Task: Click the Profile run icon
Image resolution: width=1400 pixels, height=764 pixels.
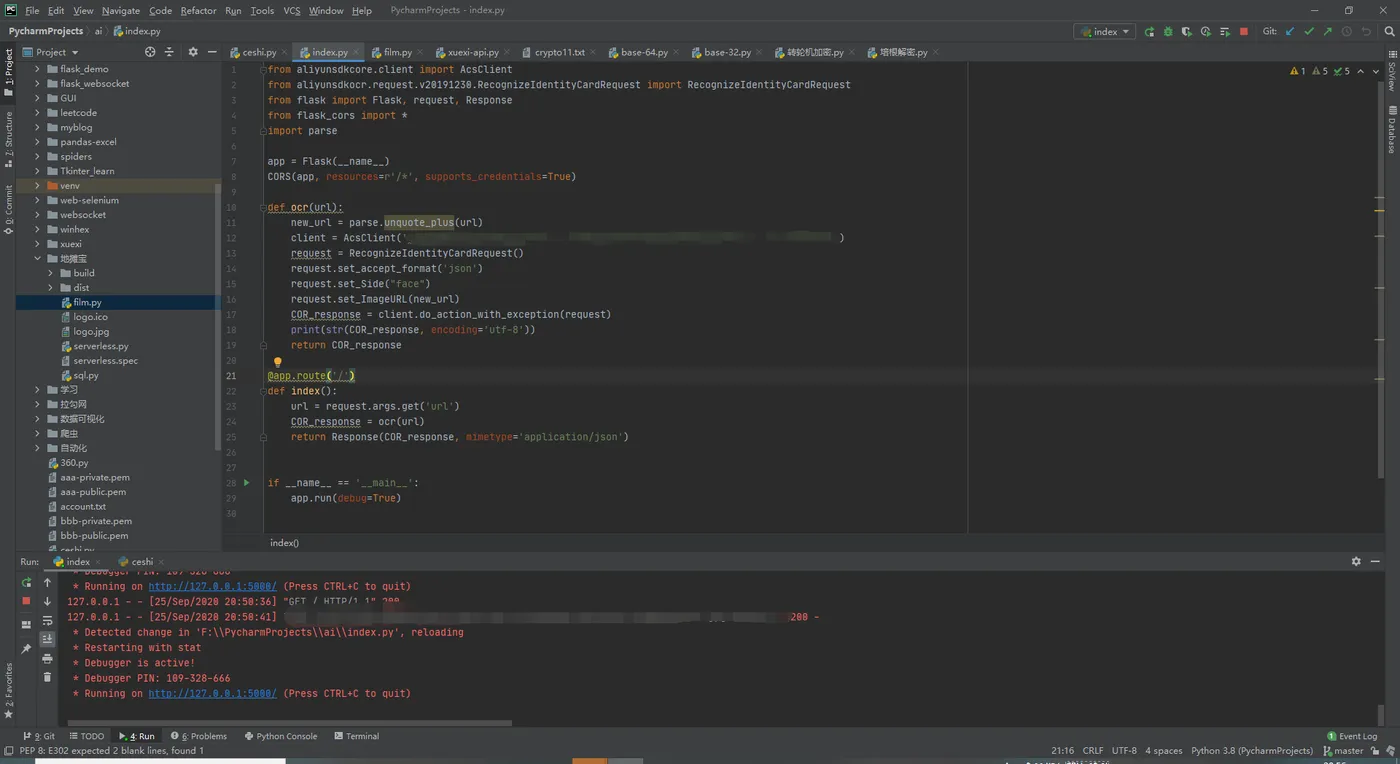Action: click(1206, 31)
